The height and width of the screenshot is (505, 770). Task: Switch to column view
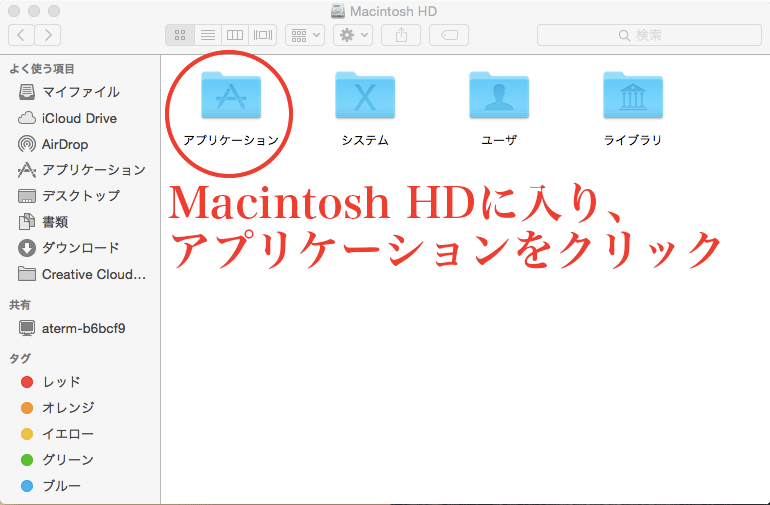coord(235,35)
